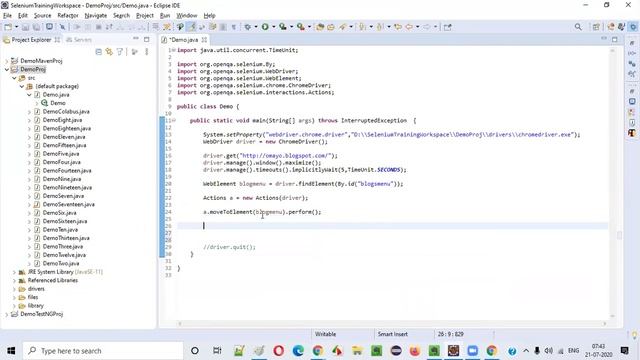Open the toolbar search magnifier

click(x=578, y=27)
